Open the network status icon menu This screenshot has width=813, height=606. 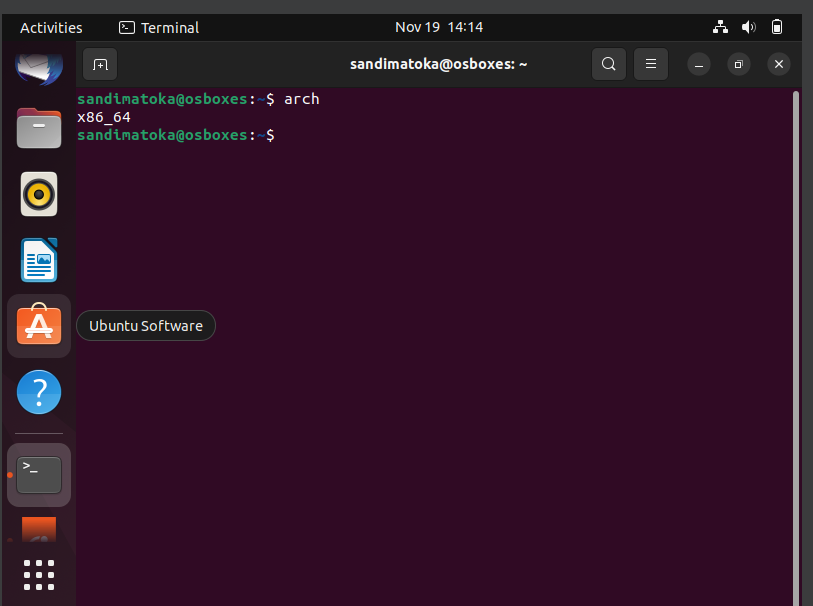click(720, 27)
